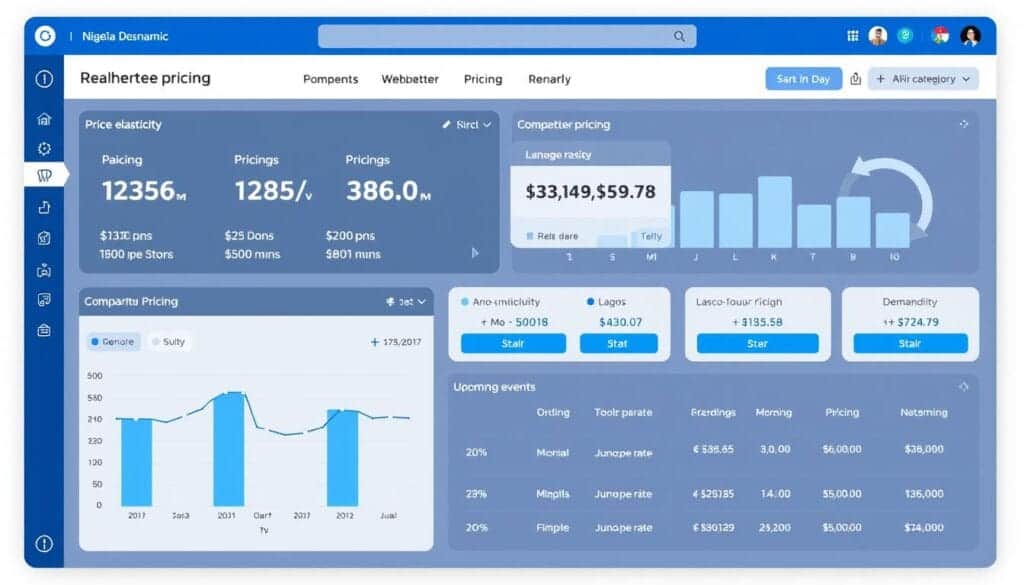Click the pencil edit icon in Price elasticity

pos(447,124)
